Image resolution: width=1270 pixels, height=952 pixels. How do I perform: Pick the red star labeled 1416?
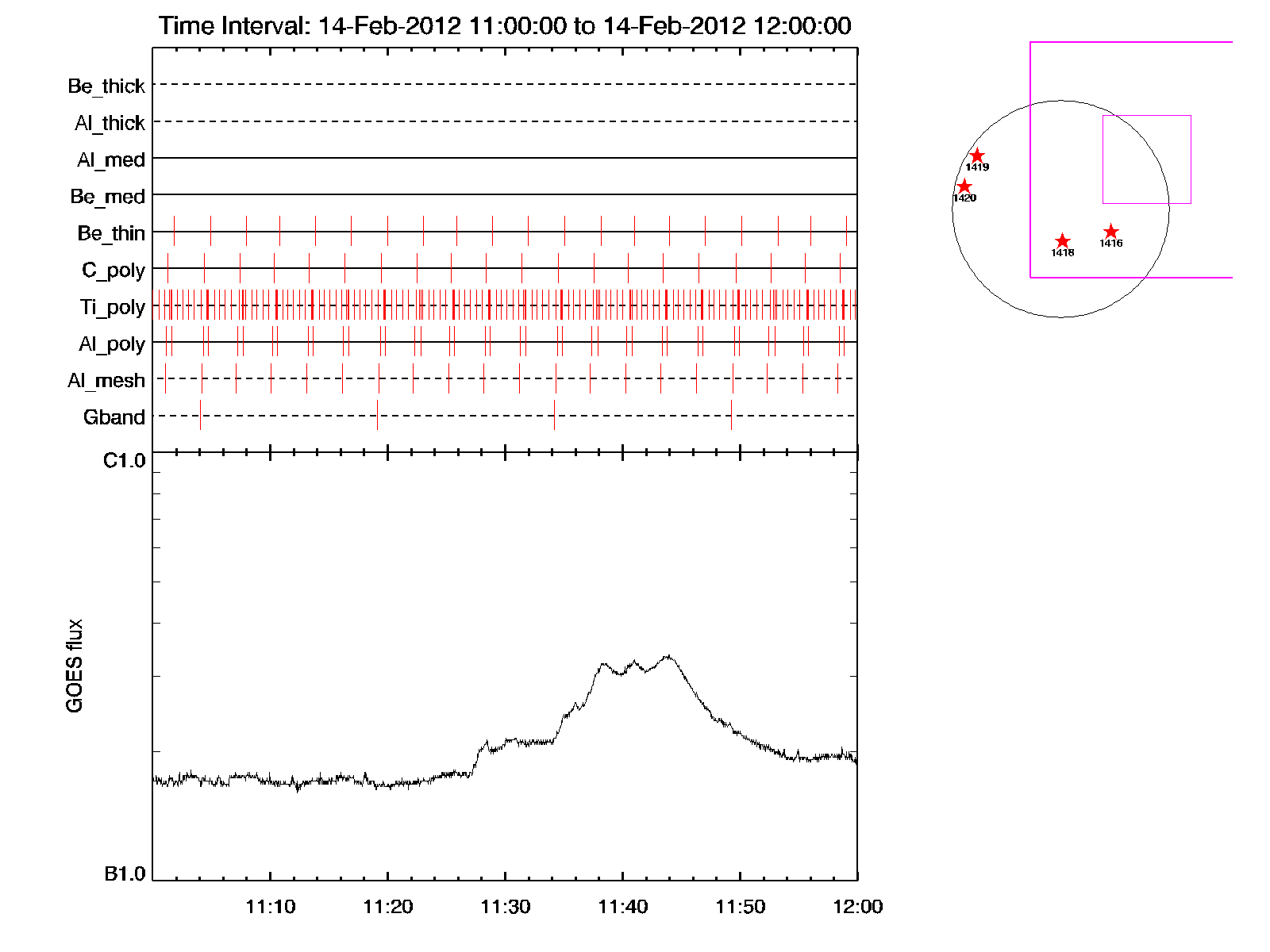1110,232
